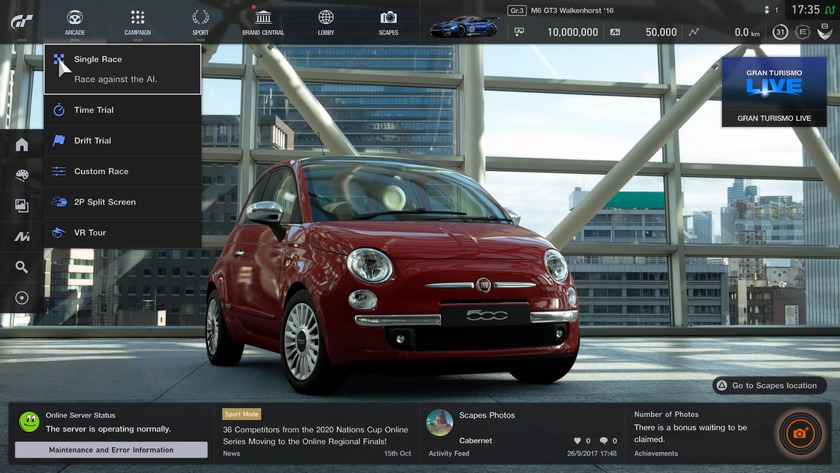Open the Sport Mode news article
This screenshot has height=473, width=840.
[317, 434]
